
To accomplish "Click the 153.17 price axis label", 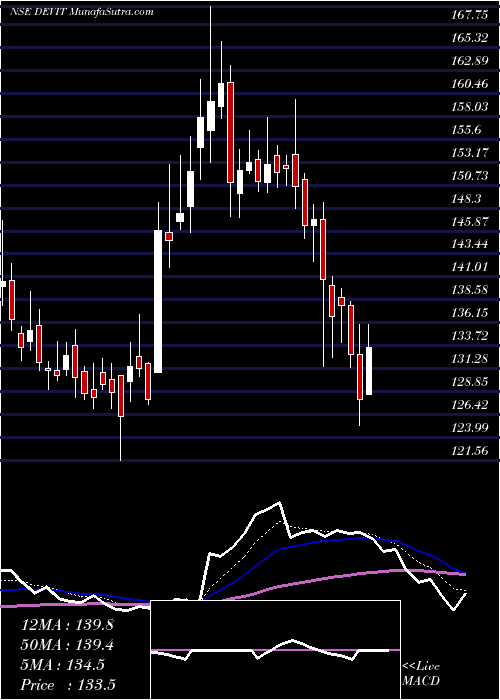I will 469,153.
